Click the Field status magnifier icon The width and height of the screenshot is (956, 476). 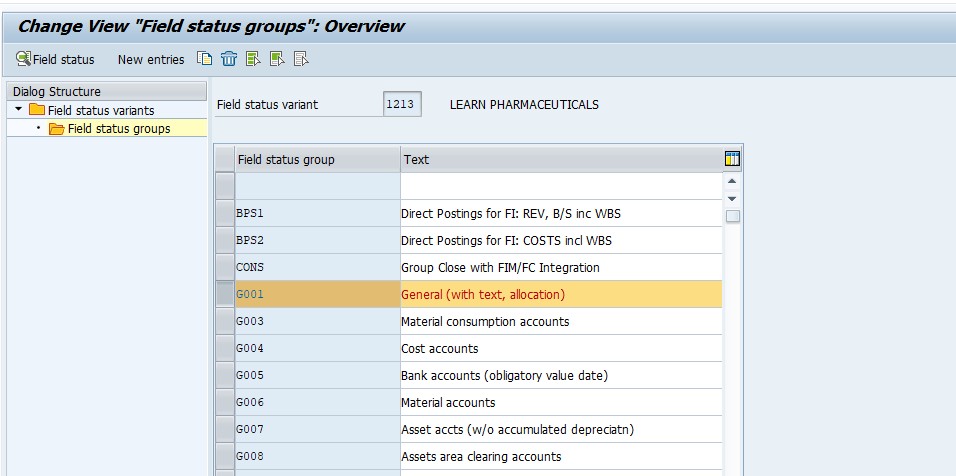click(23, 59)
